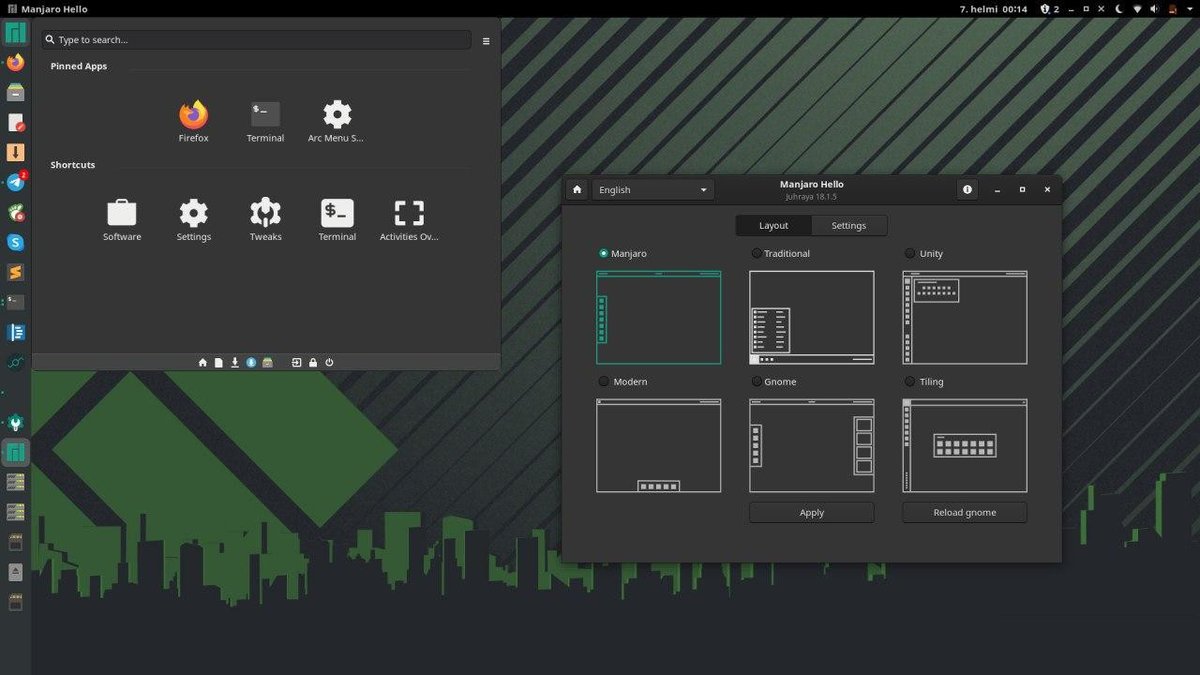Click Manjaro layout preview thumbnail
Screen dimensions: 1200x675
pyautogui.click(x=658, y=317)
